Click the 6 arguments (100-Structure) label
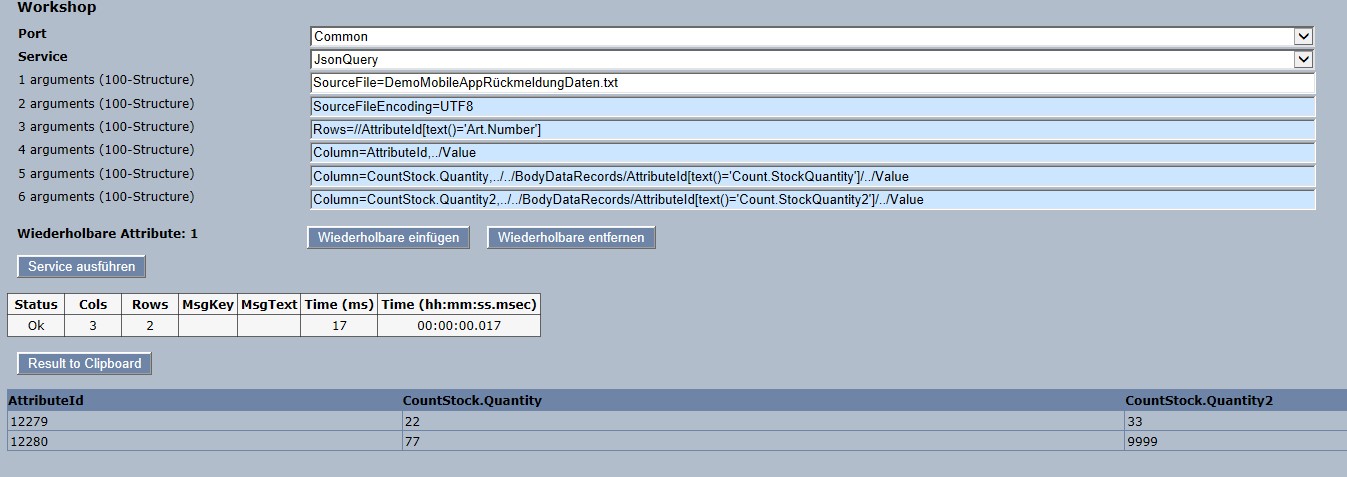Image resolution: width=1347 pixels, height=477 pixels. pos(106,197)
